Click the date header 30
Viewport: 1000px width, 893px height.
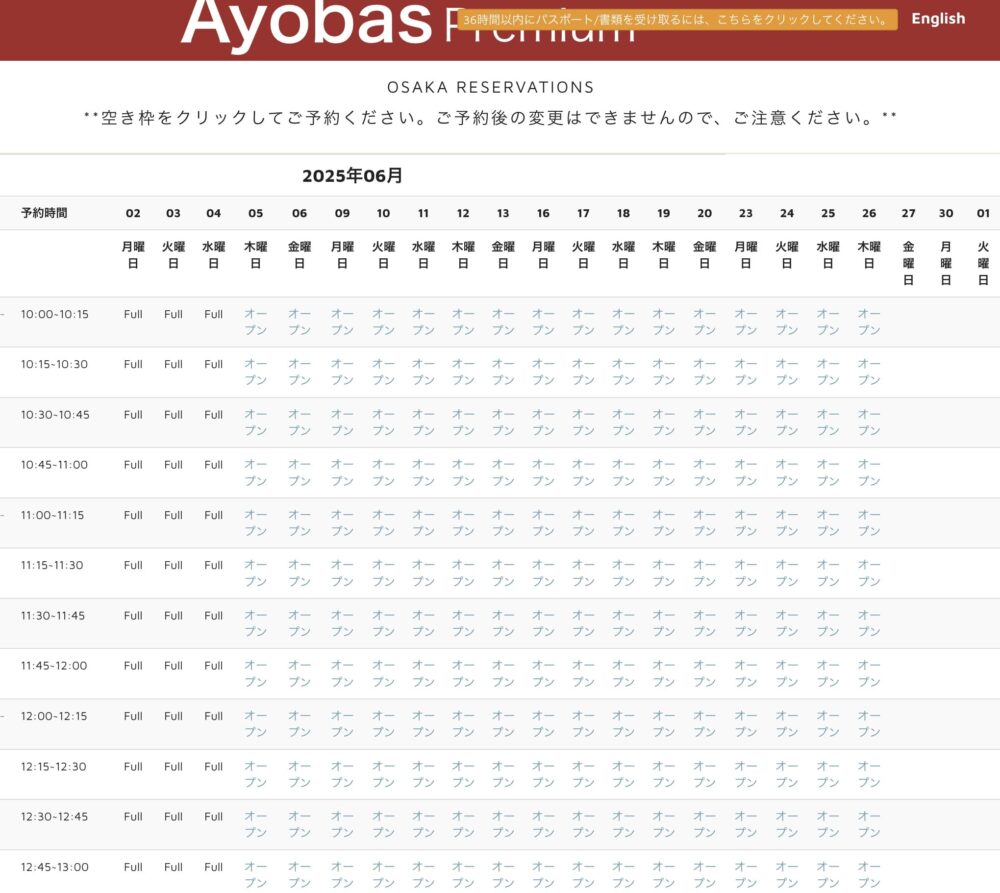pos(946,213)
